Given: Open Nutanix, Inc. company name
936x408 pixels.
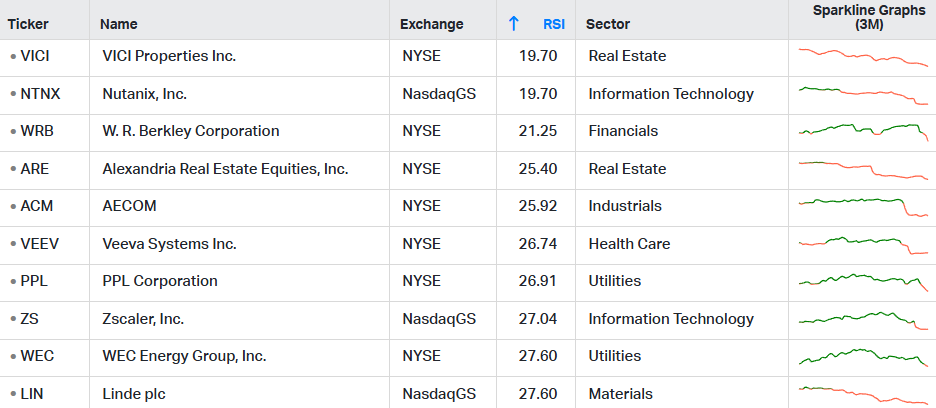Looking at the screenshot, I should point(145,94).
